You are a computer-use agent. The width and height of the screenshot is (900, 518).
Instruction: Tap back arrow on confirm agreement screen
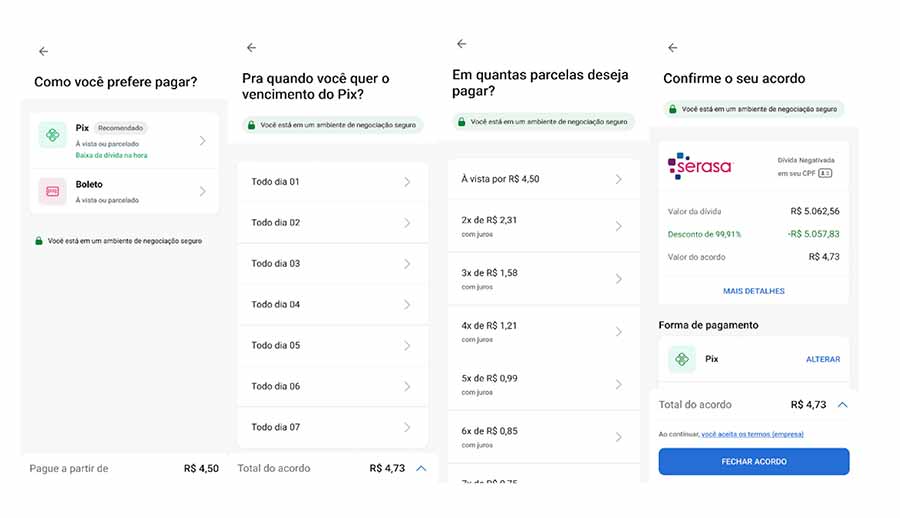click(x=672, y=47)
